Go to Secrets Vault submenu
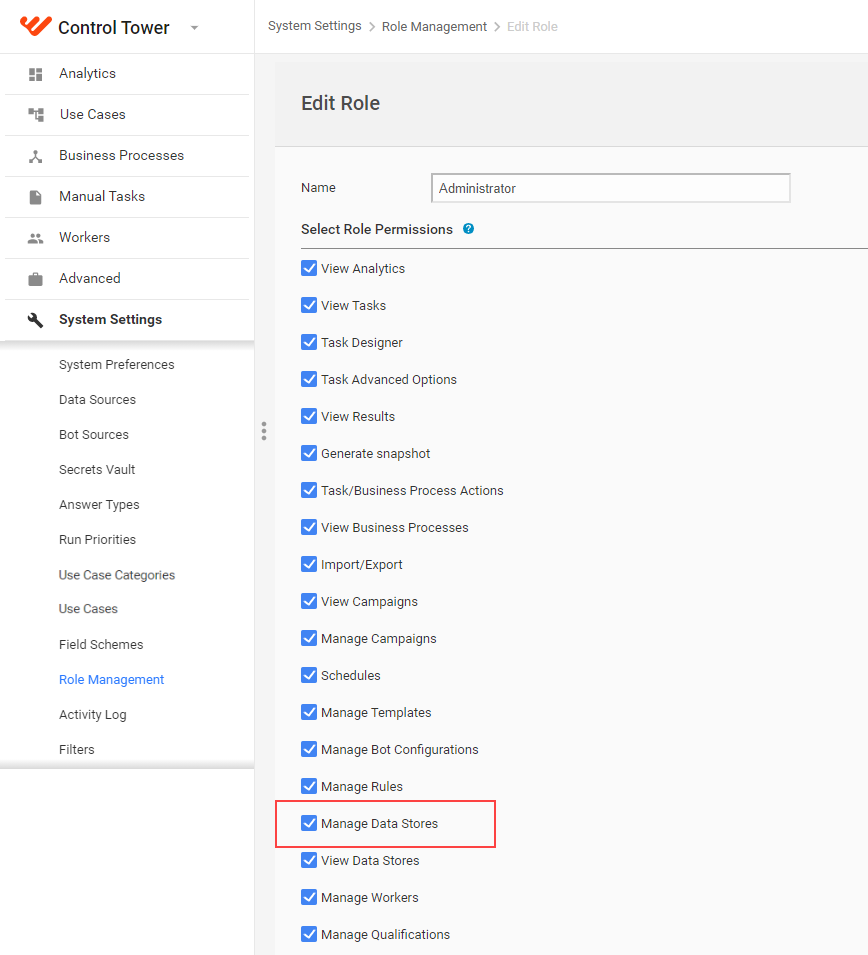 (x=97, y=470)
